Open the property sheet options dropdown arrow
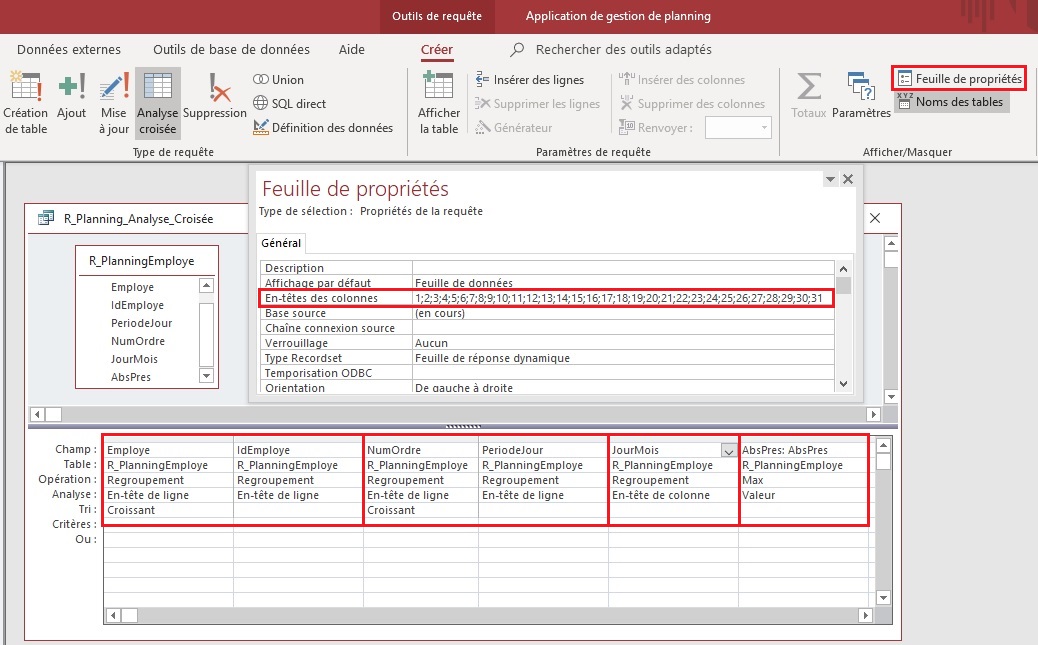The width and height of the screenshot is (1038, 645). (x=829, y=179)
